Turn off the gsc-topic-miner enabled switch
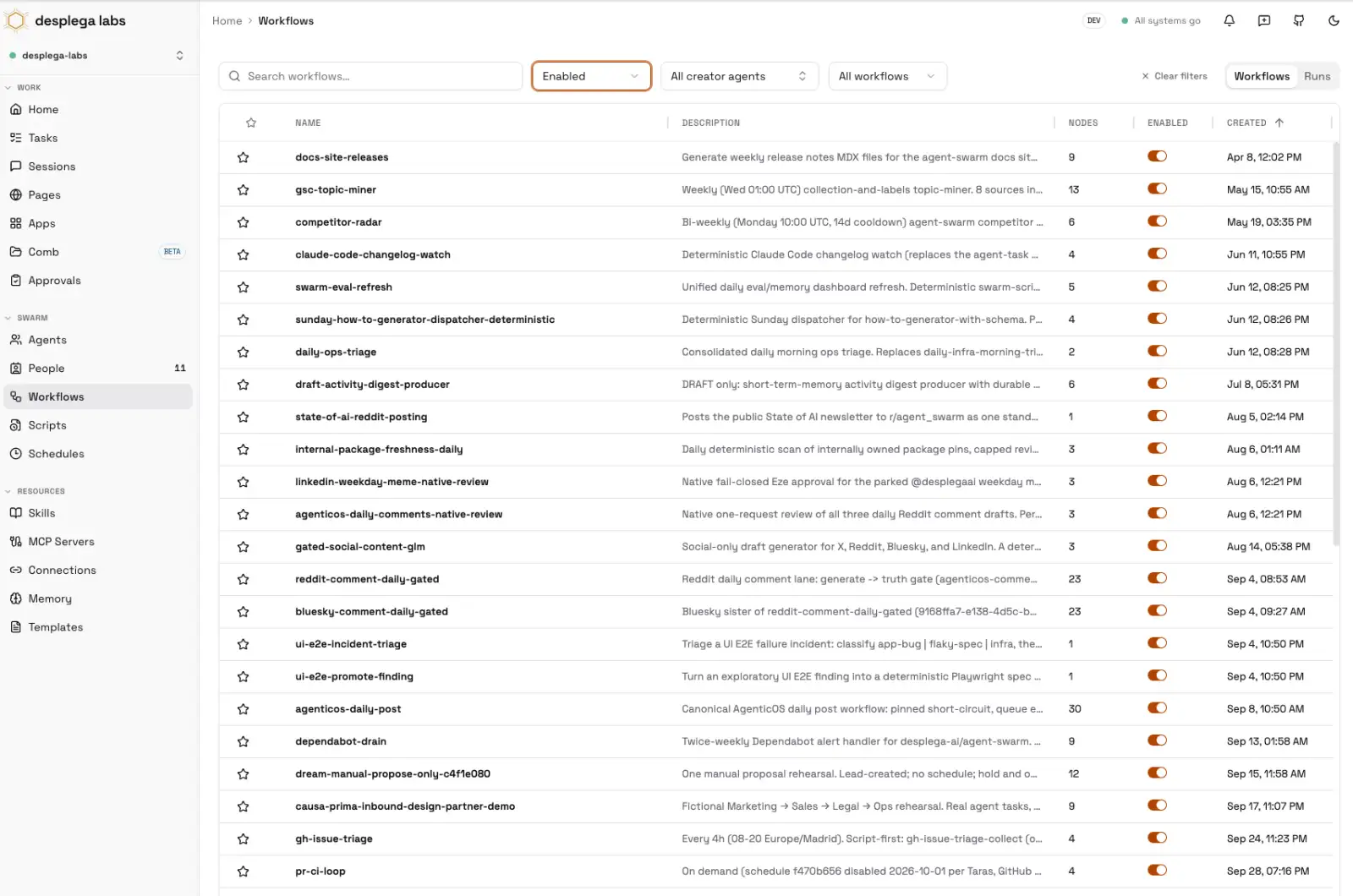The height and width of the screenshot is (896, 1353). point(1157,189)
